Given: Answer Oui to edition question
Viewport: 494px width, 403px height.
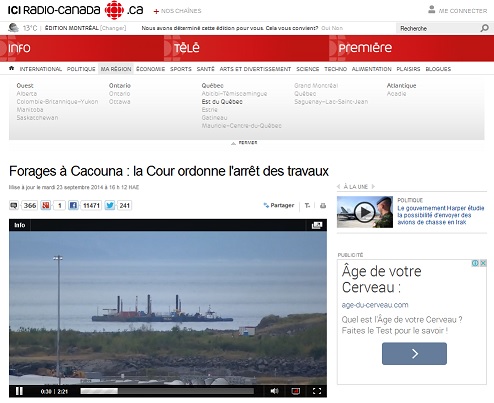Looking at the screenshot, I should 325,28.
